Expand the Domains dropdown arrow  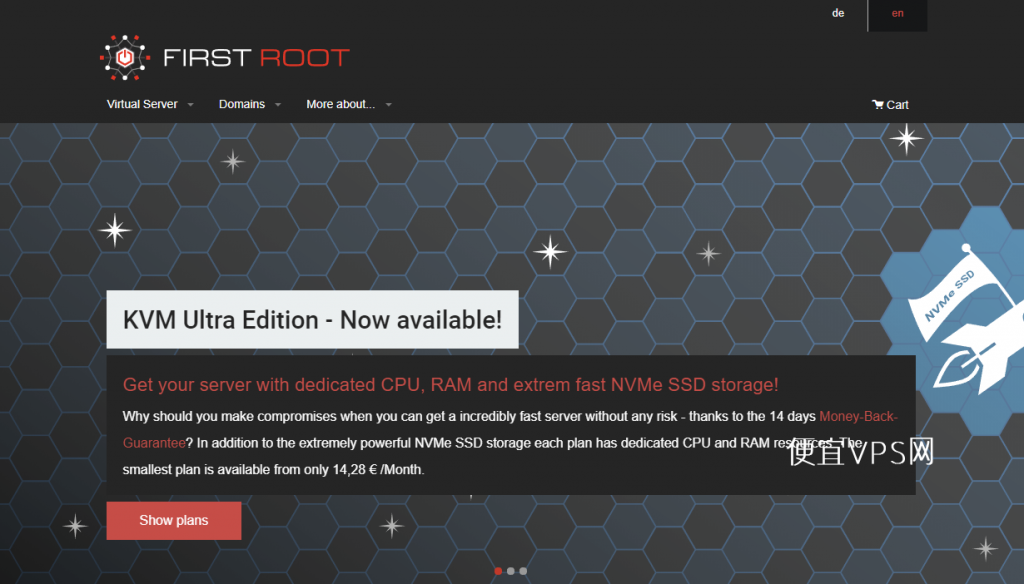point(278,105)
